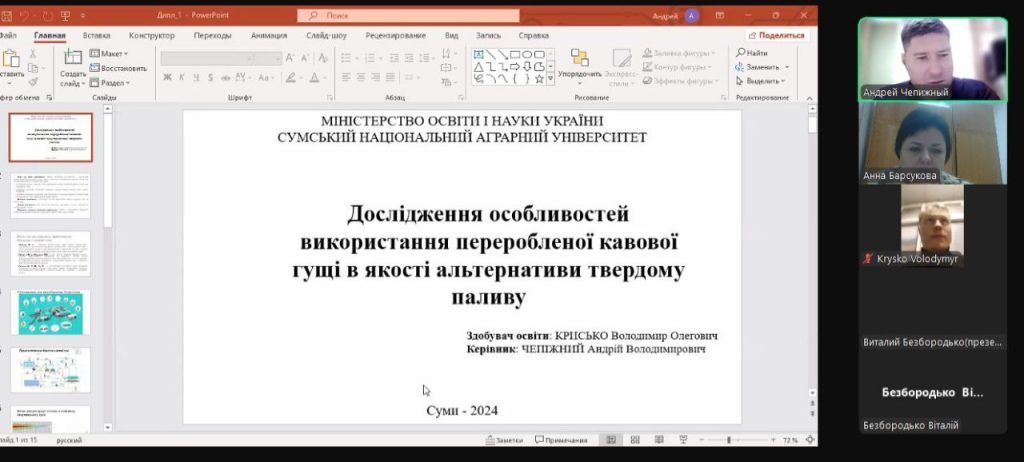1024x462 pixels.
Task: Start slideshow from status bar icon
Action: 683,440
